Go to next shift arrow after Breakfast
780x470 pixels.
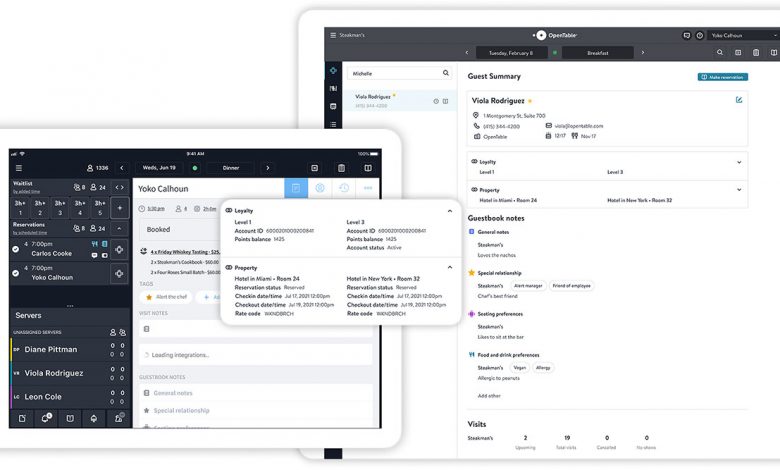click(x=643, y=53)
